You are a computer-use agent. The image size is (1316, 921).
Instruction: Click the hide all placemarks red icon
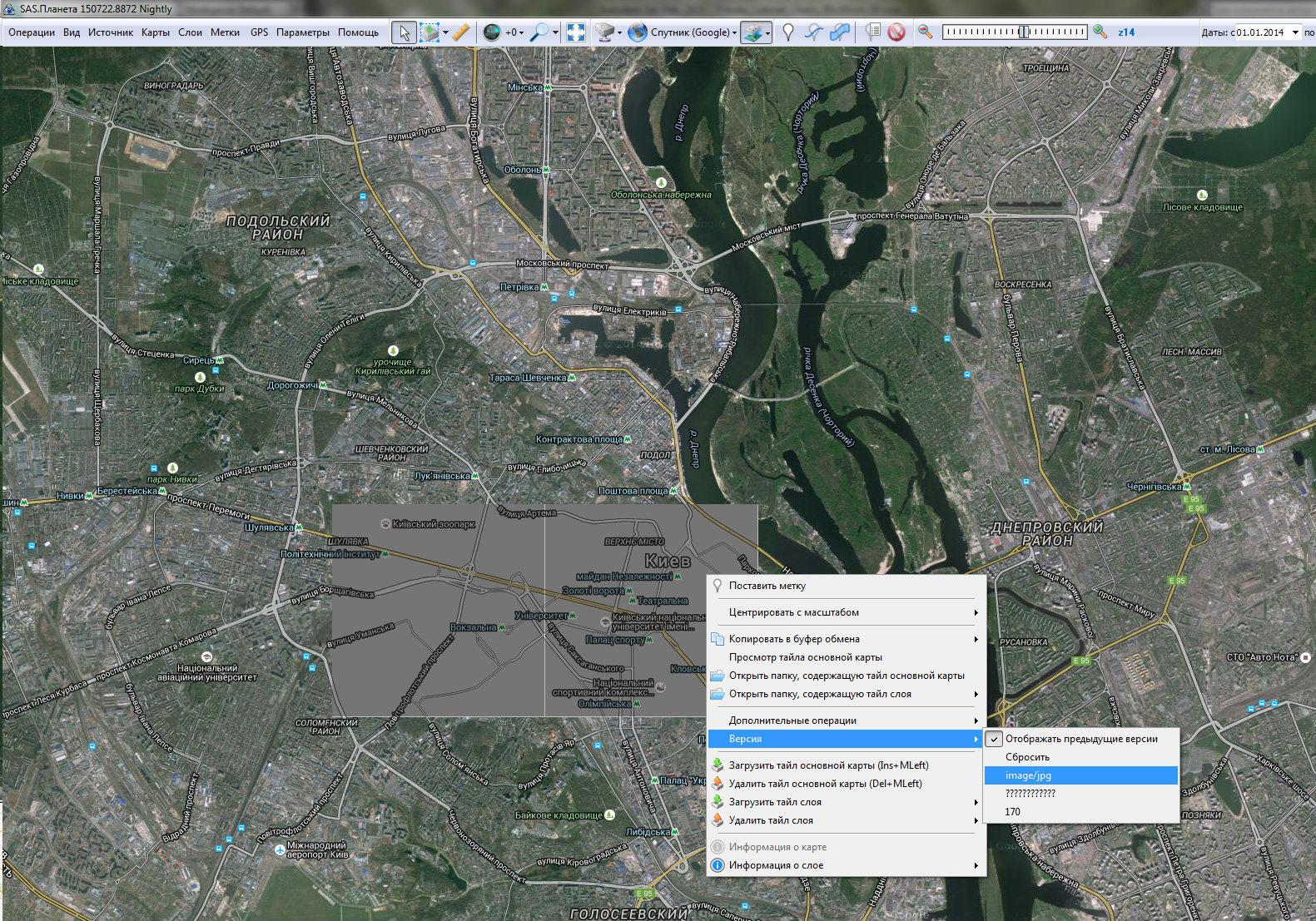[x=896, y=32]
